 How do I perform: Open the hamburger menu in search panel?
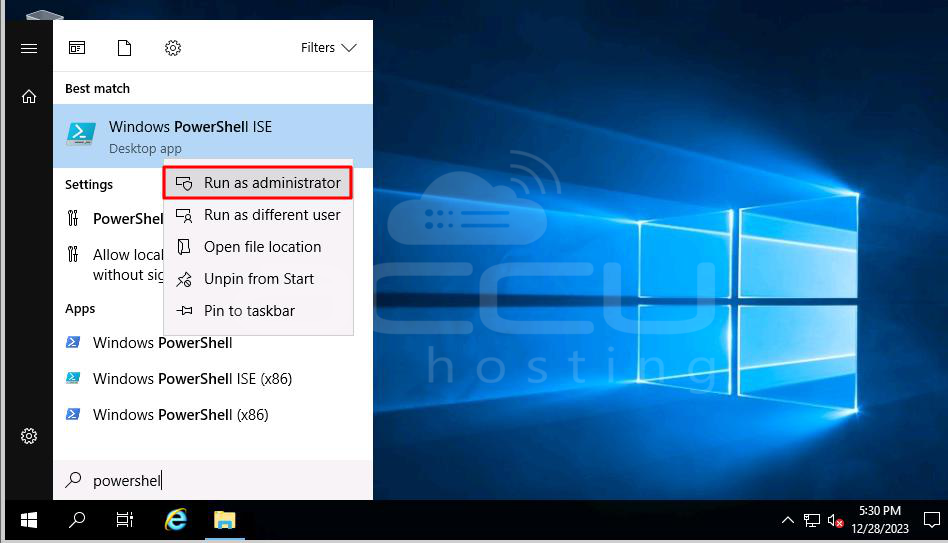28,48
